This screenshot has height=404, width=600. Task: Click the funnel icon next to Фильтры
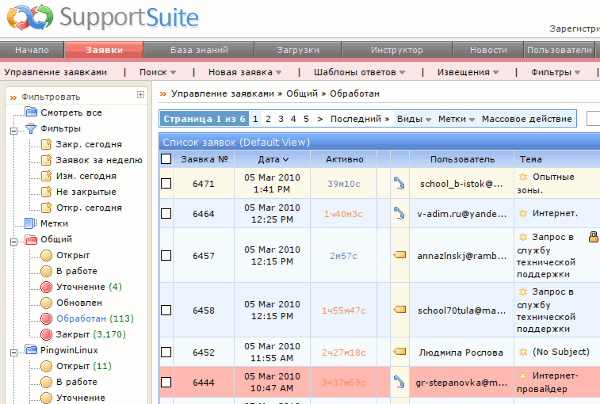click(29, 129)
